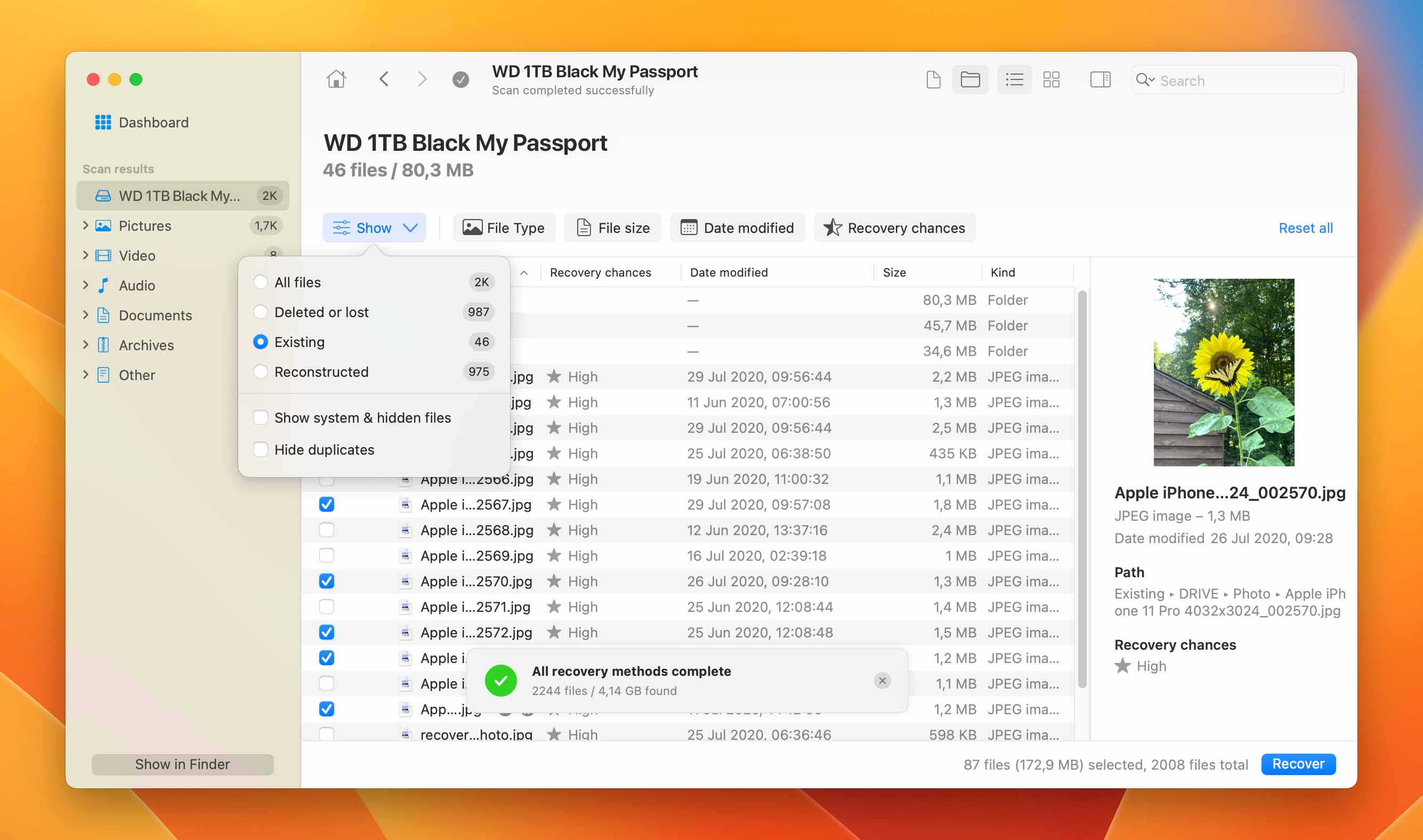Screen dimensions: 1423x840
Task: Select Deleted or lost radio option
Action: pyautogui.click(x=261, y=312)
